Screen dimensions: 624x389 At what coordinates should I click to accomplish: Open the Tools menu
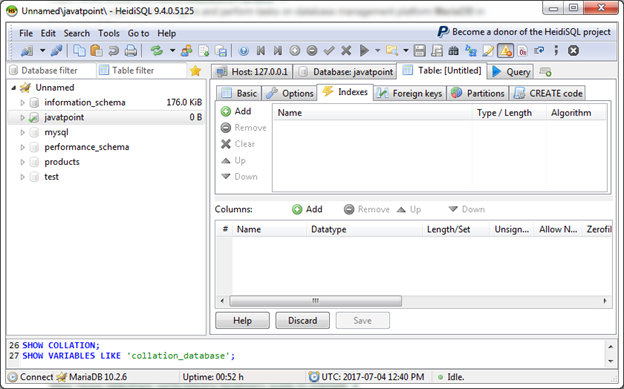[109, 33]
